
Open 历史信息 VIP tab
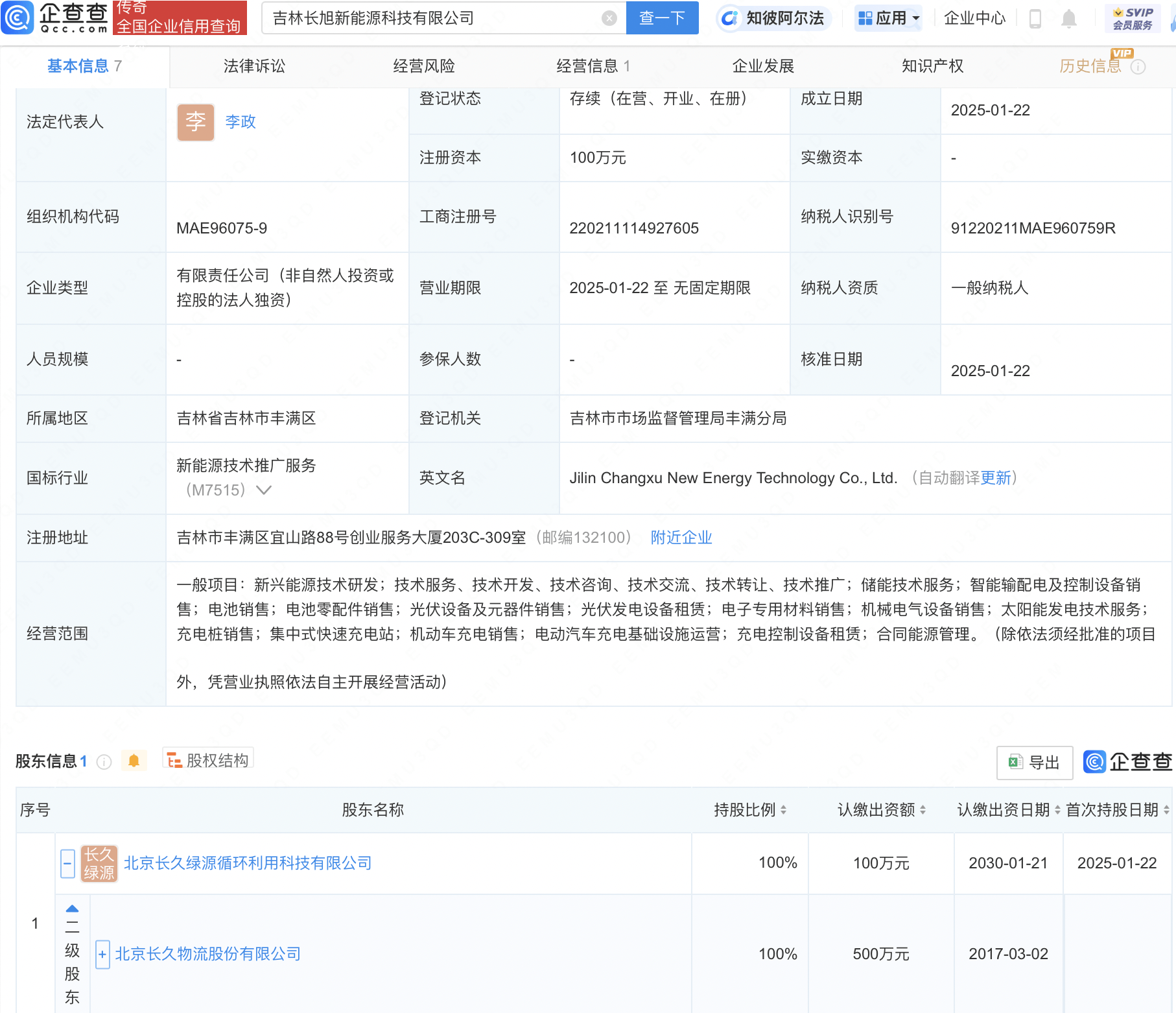(1090, 66)
